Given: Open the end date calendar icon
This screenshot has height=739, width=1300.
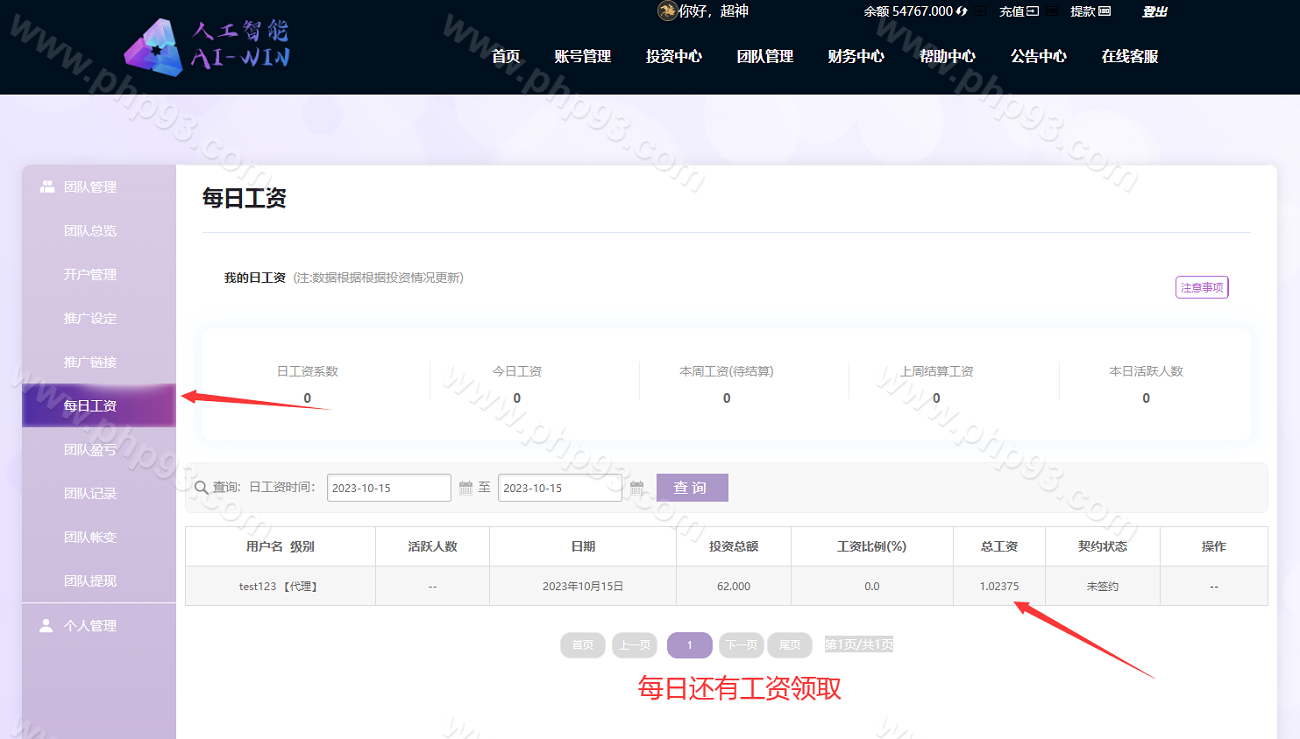Looking at the screenshot, I should (x=636, y=488).
